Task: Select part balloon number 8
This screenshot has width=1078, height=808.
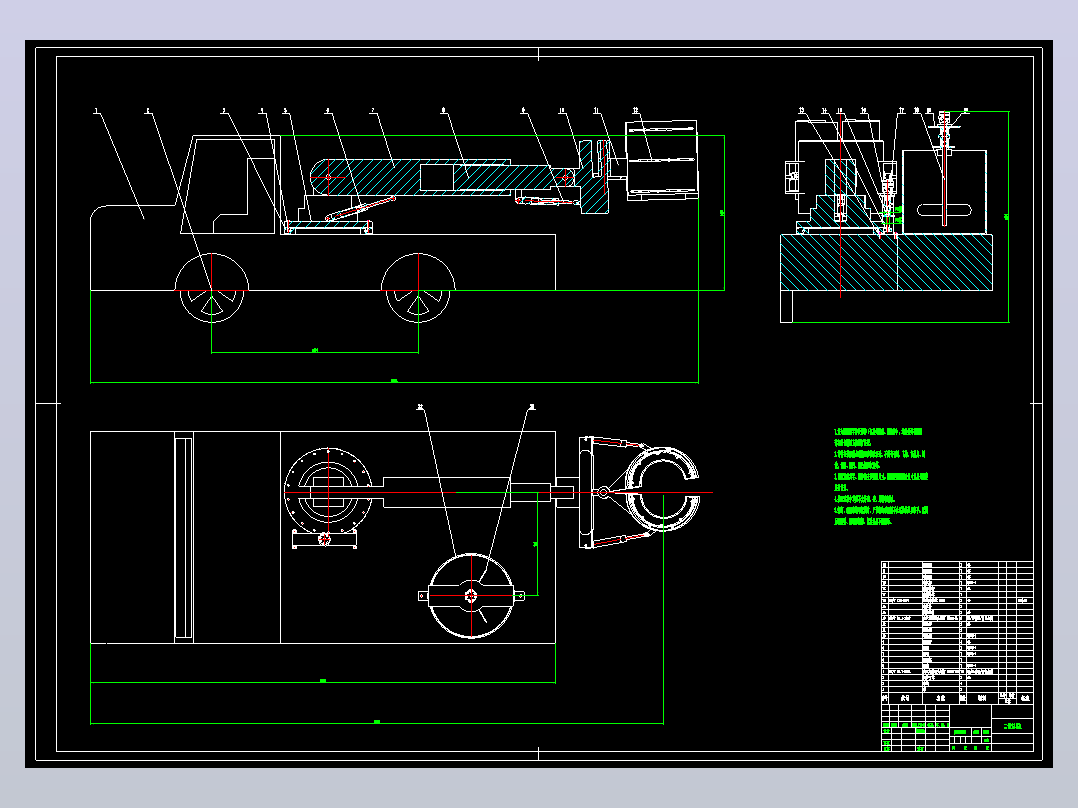Action: [443, 110]
